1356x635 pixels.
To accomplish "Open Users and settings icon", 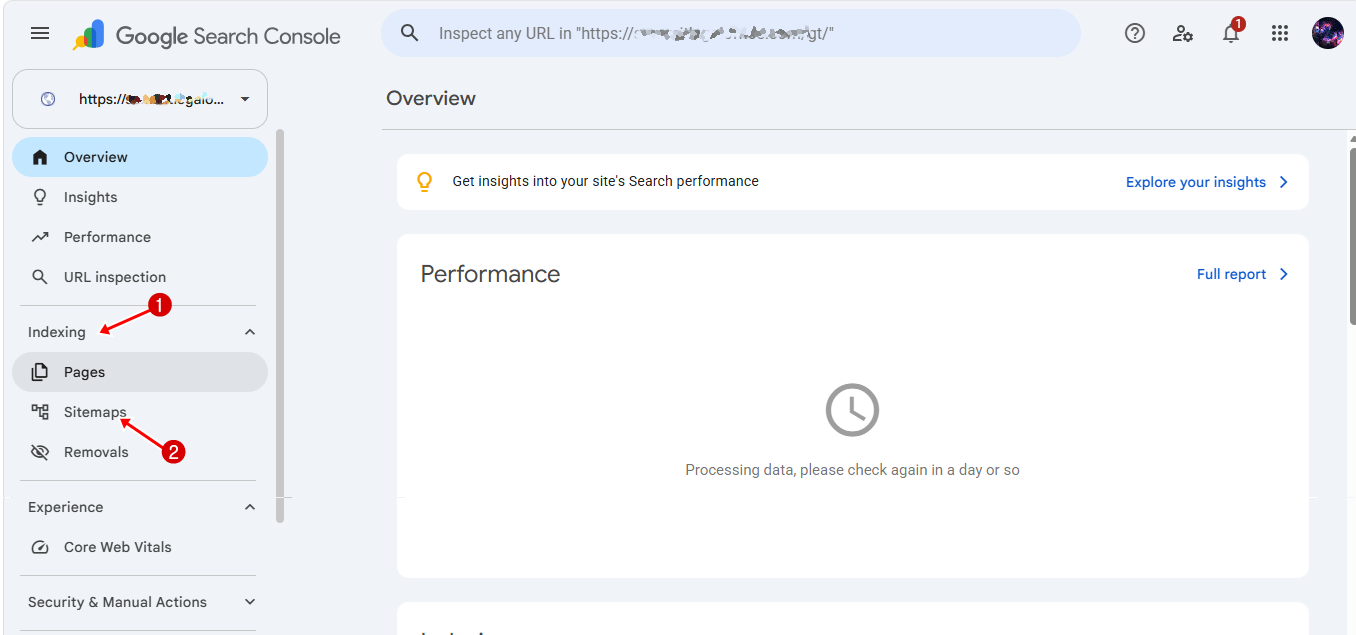I will 1183,33.
